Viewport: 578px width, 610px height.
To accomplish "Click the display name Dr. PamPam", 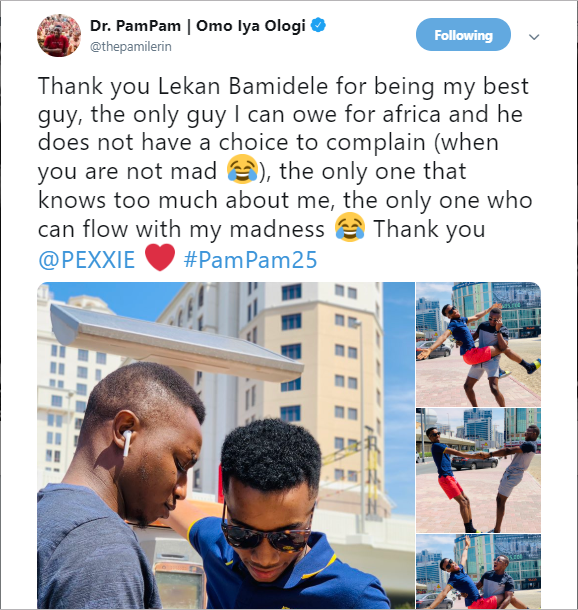I will point(135,26).
